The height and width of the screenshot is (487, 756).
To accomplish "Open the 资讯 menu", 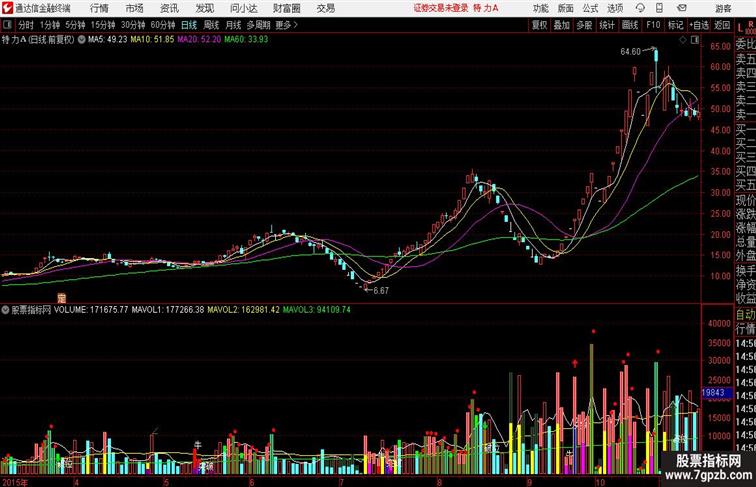I will click(x=169, y=8).
